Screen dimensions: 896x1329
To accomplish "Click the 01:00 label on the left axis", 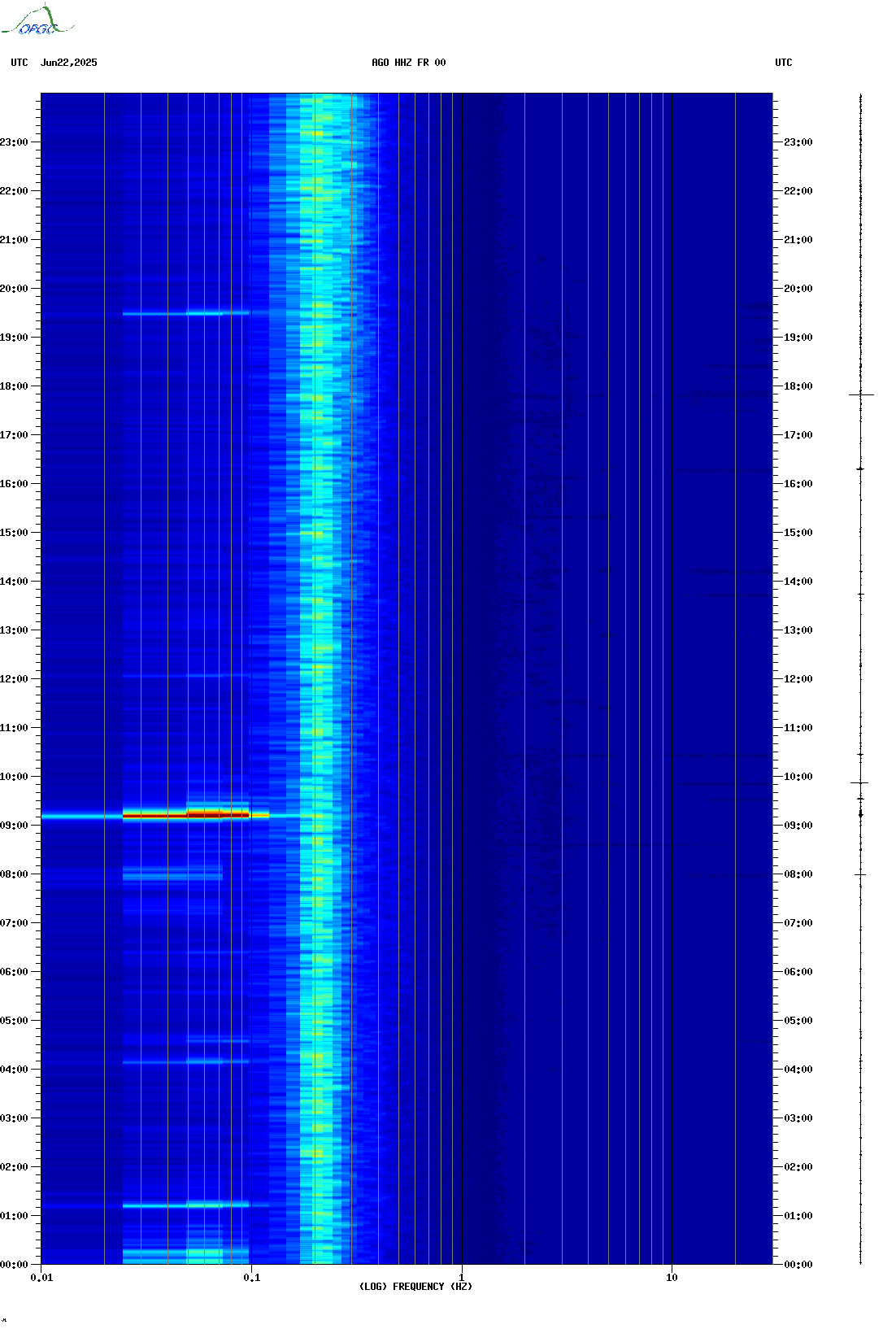I will (x=14, y=1216).
